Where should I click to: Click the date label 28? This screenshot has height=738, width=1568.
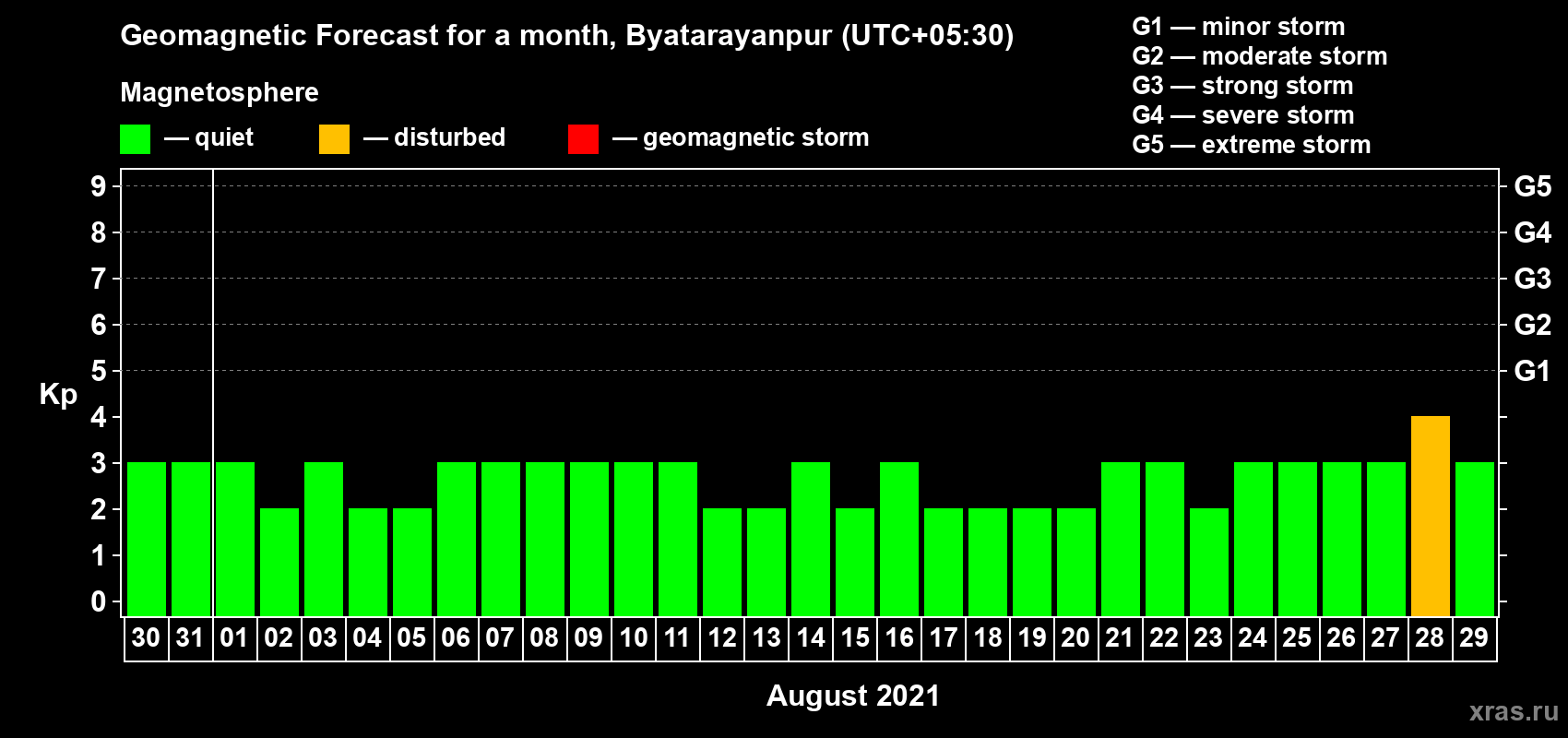(1430, 638)
